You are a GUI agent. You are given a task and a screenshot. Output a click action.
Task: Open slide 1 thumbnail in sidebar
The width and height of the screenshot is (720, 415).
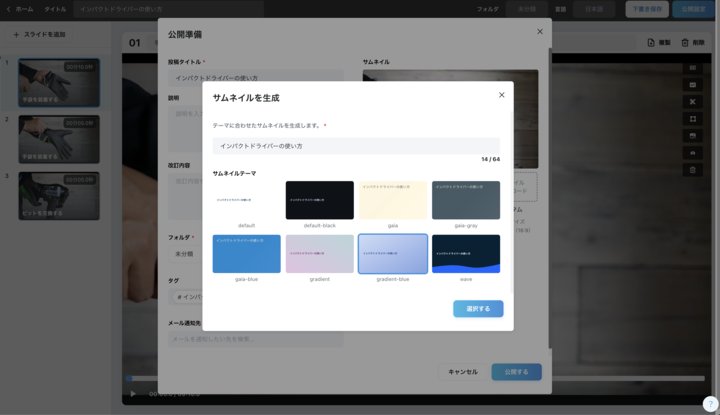coord(59,83)
